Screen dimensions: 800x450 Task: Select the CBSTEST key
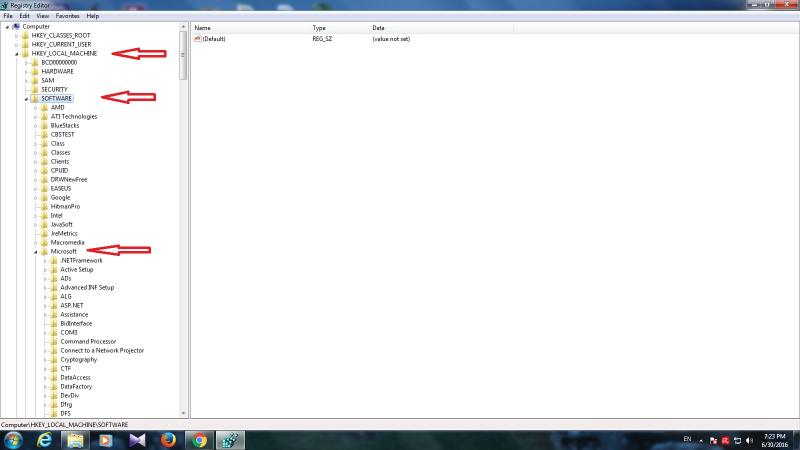[62, 135]
